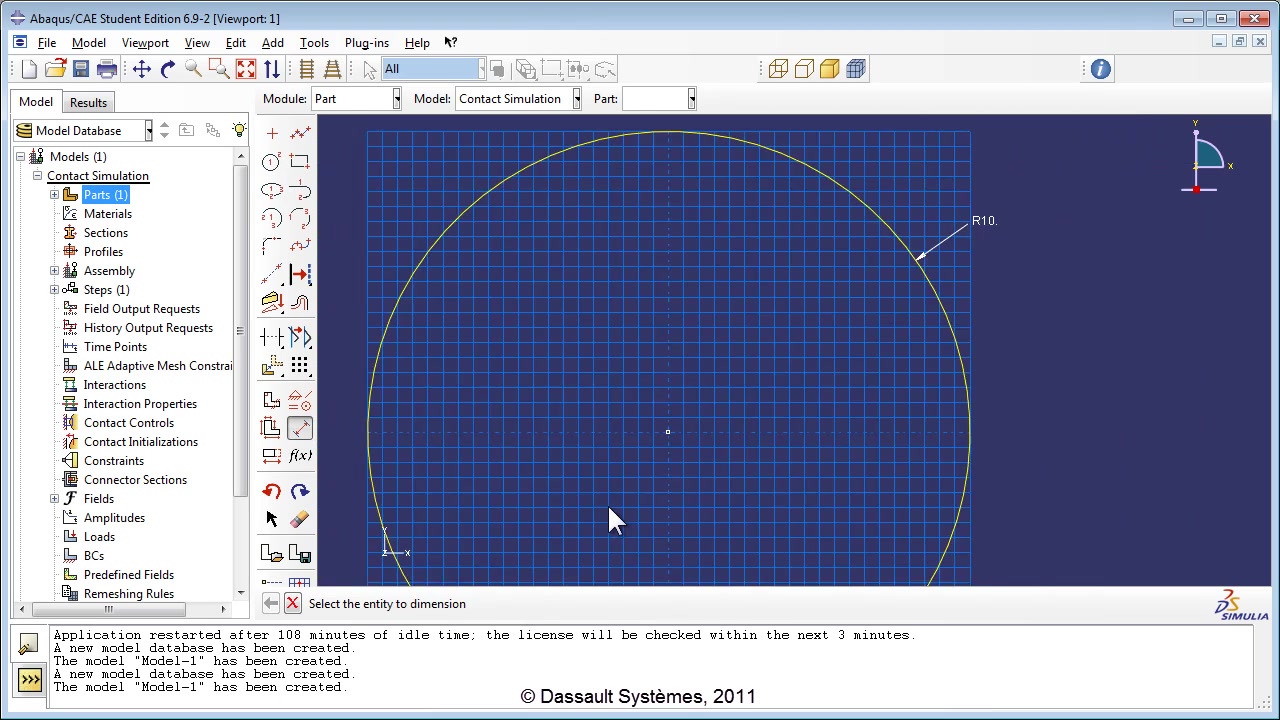This screenshot has height=720, width=1280.
Task: Click the red X cancel procedure button
Action: pos(292,603)
